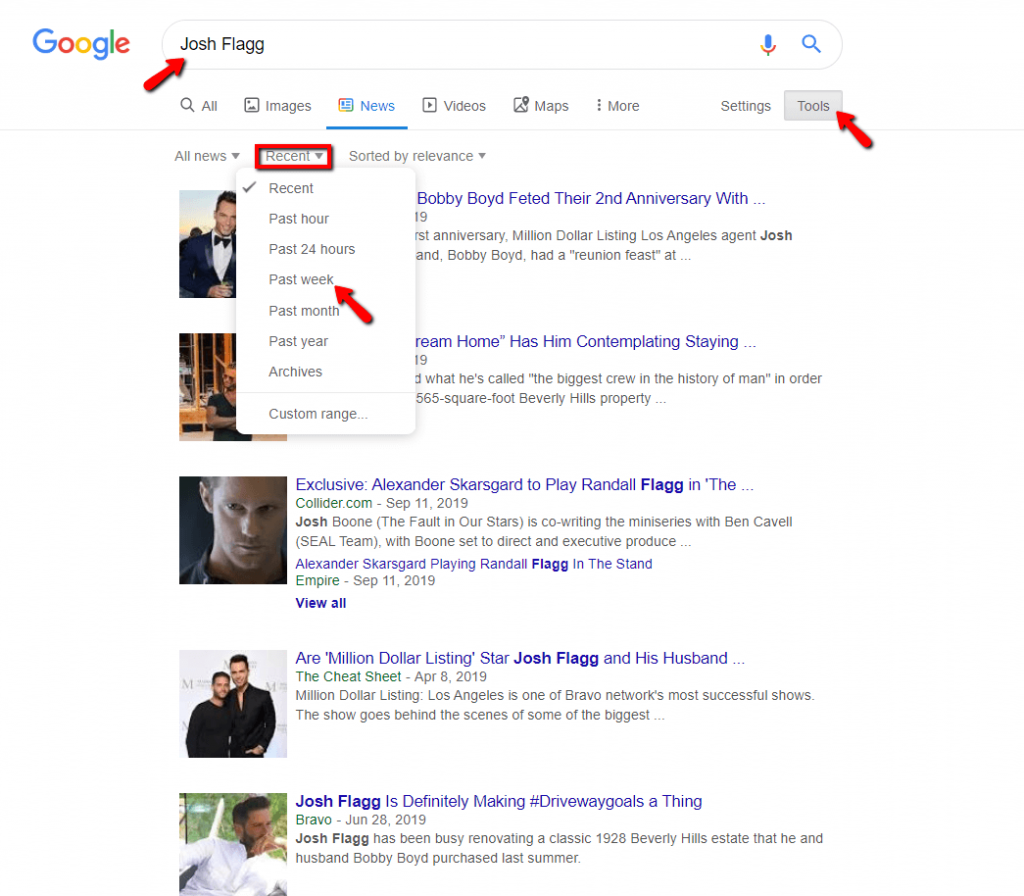Open the Videos tab
The image size is (1024, 896).
pos(454,106)
